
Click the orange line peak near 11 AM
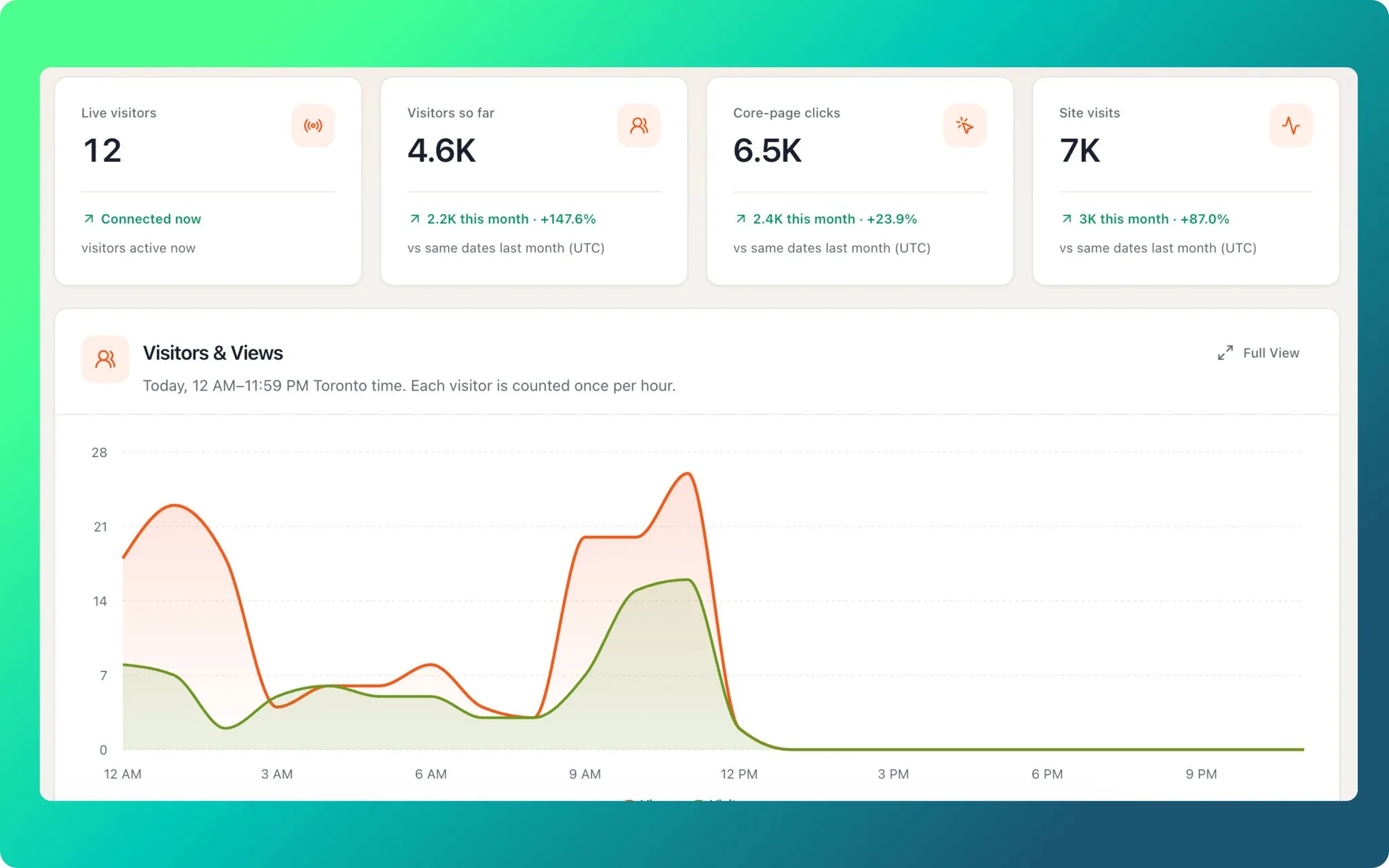coord(688,473)
